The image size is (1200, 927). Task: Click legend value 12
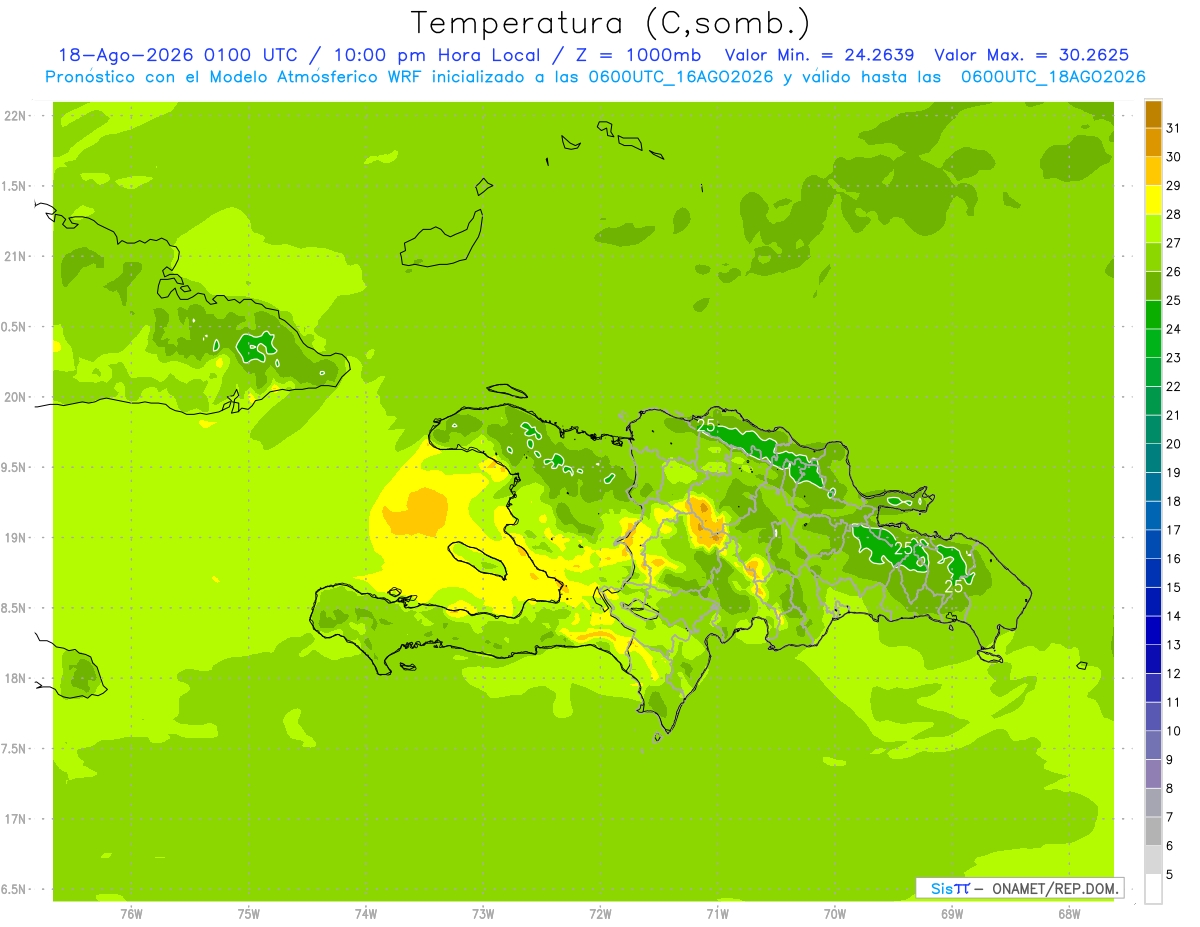coord(1174,674)
